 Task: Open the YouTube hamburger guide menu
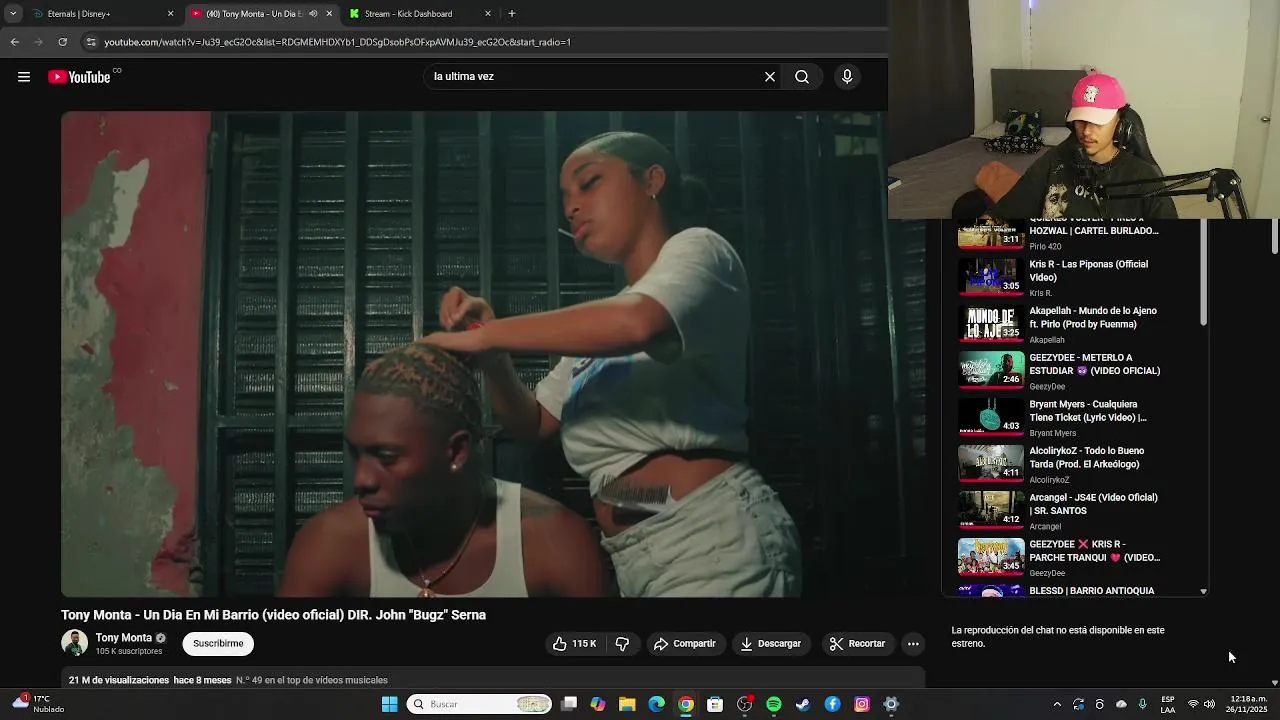[x=24, y=77]
